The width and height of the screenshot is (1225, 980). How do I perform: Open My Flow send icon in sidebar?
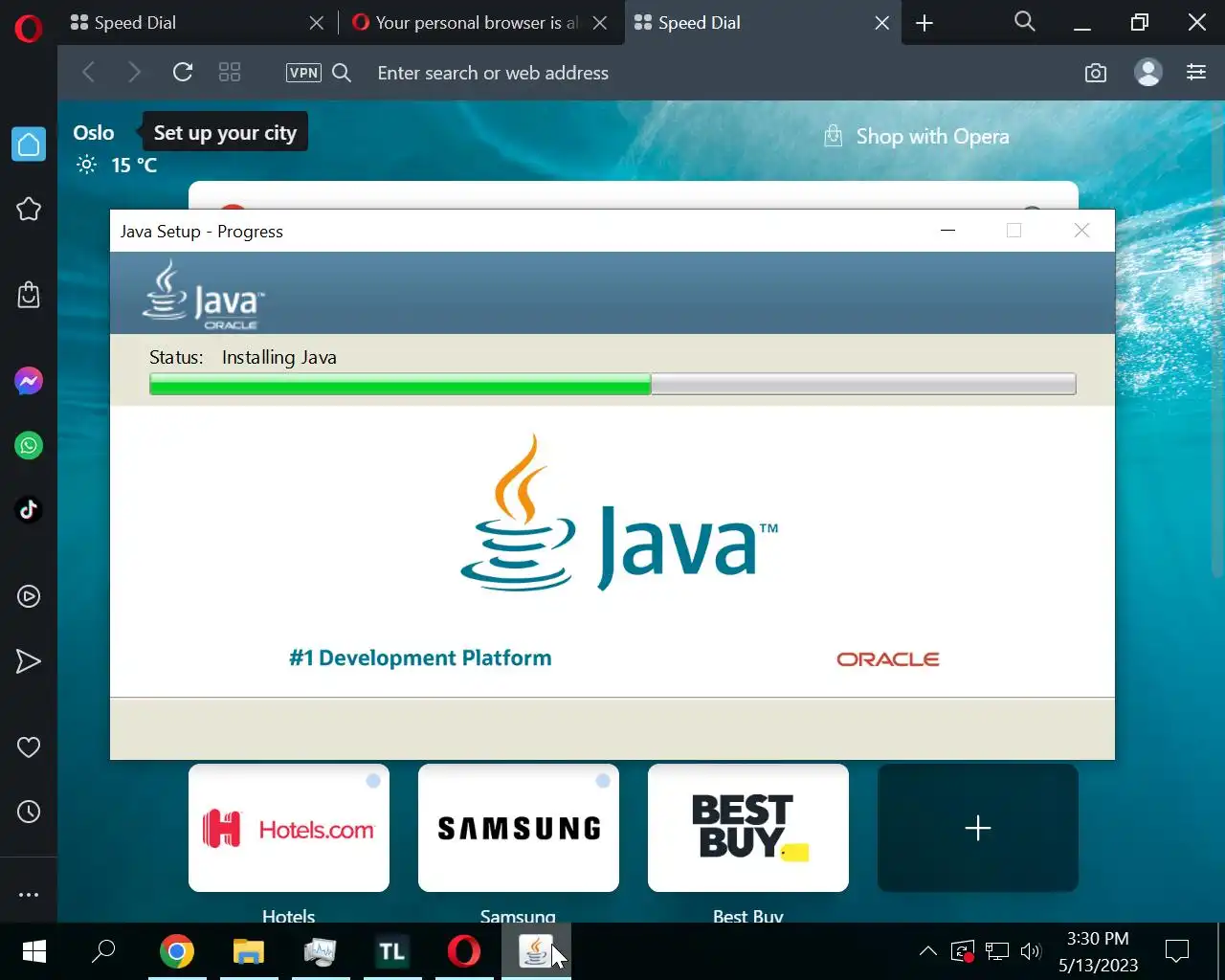point(29,661)
